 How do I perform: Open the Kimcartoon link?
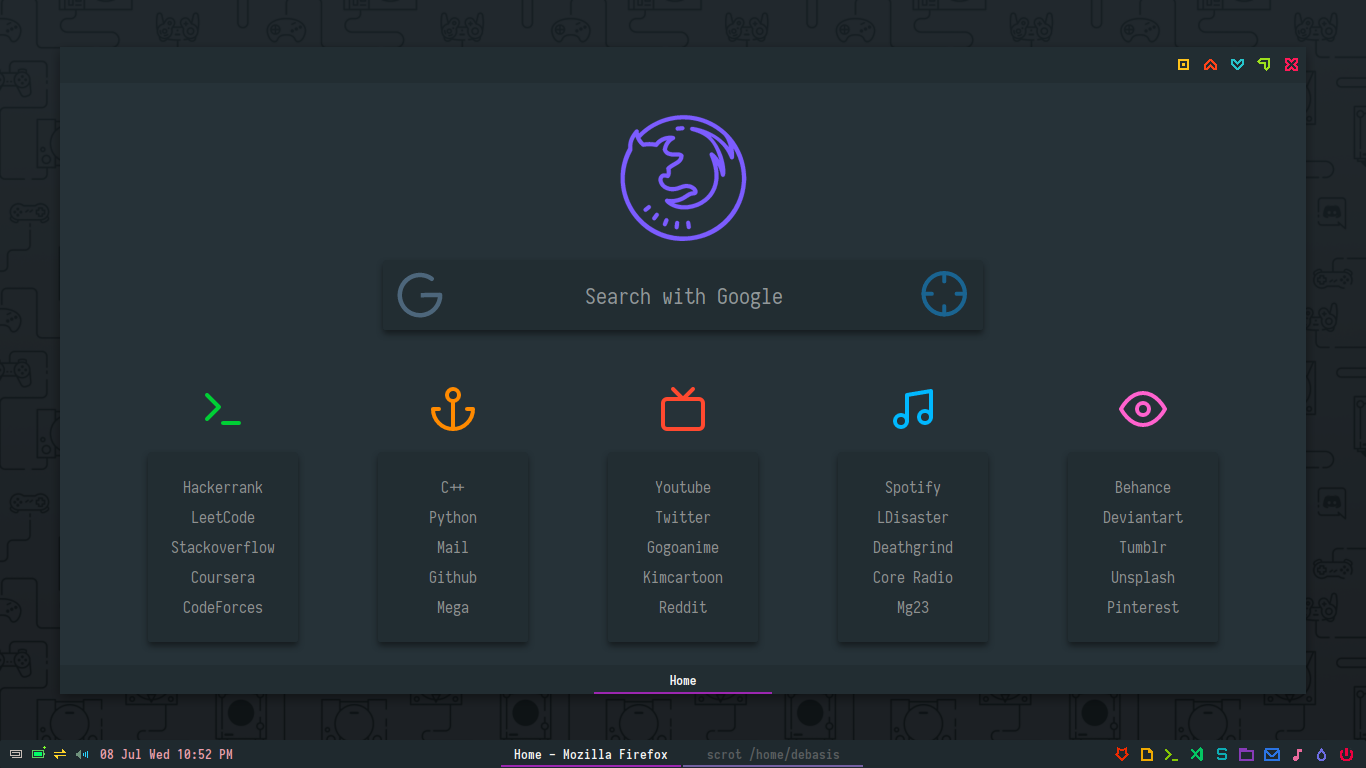(x=683, y=577)
